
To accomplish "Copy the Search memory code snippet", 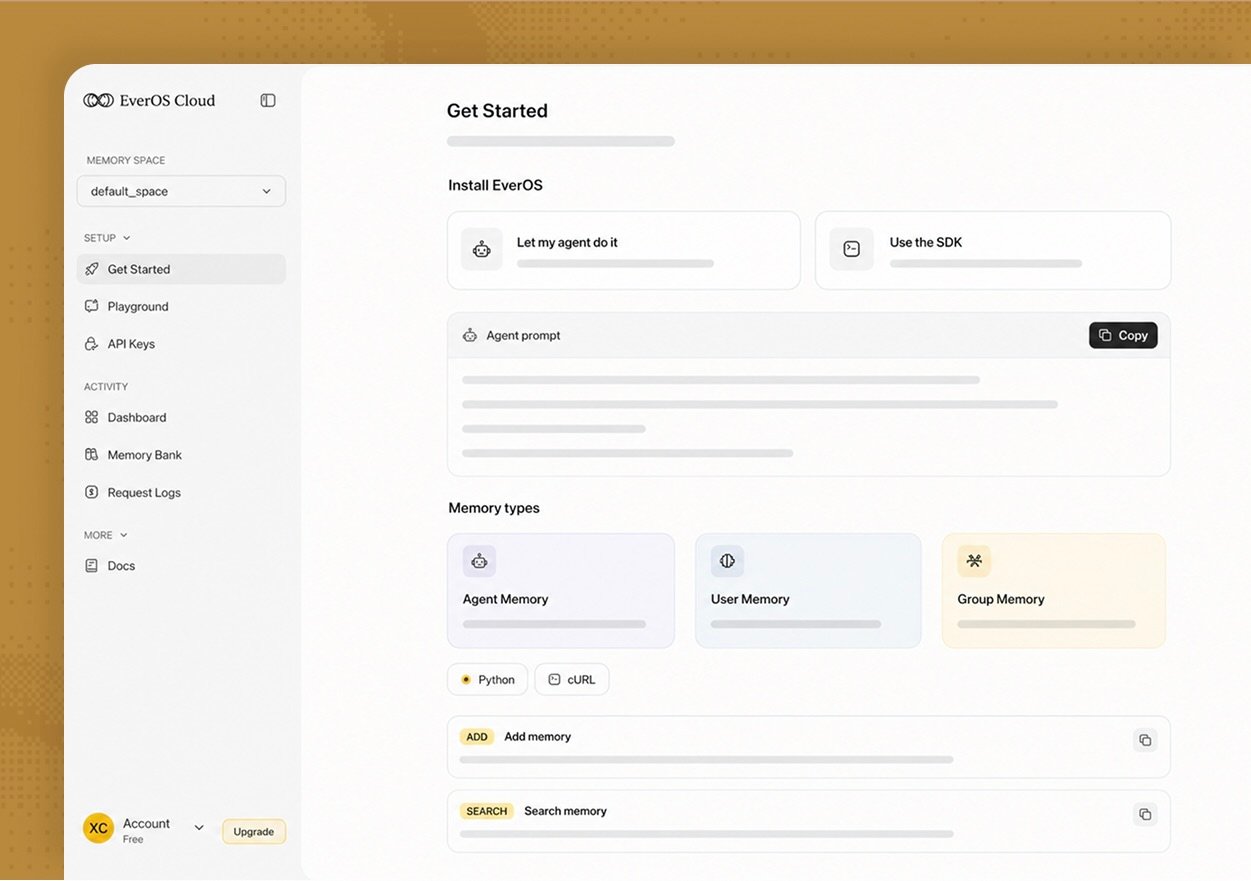I will point(1145,814).
